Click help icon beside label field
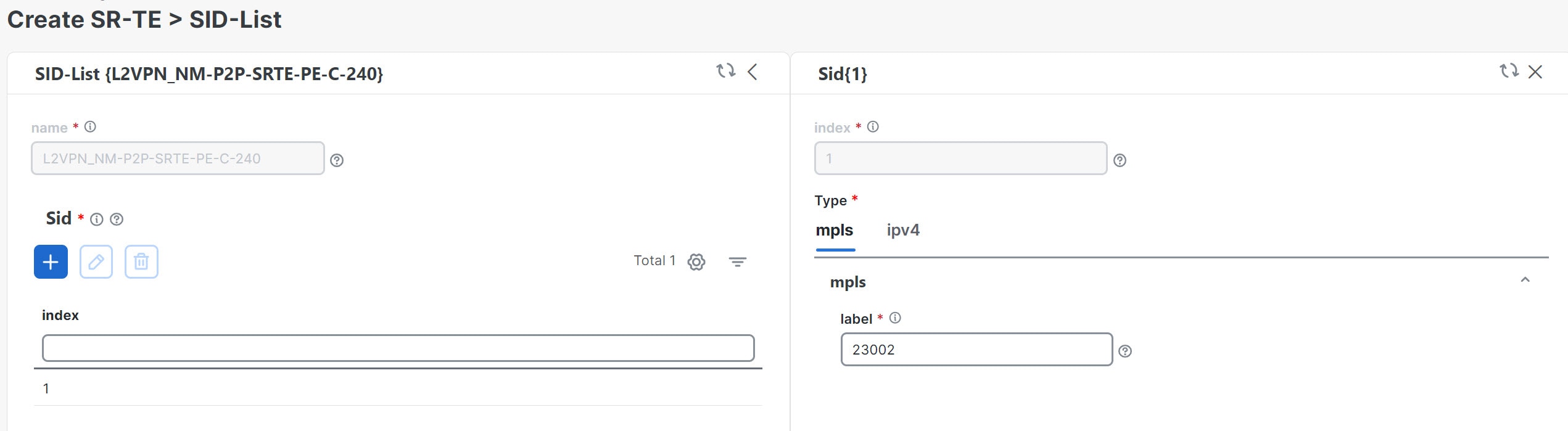Image resolution: width=1568 pixels, height=431 pixels. (1125, 351)
